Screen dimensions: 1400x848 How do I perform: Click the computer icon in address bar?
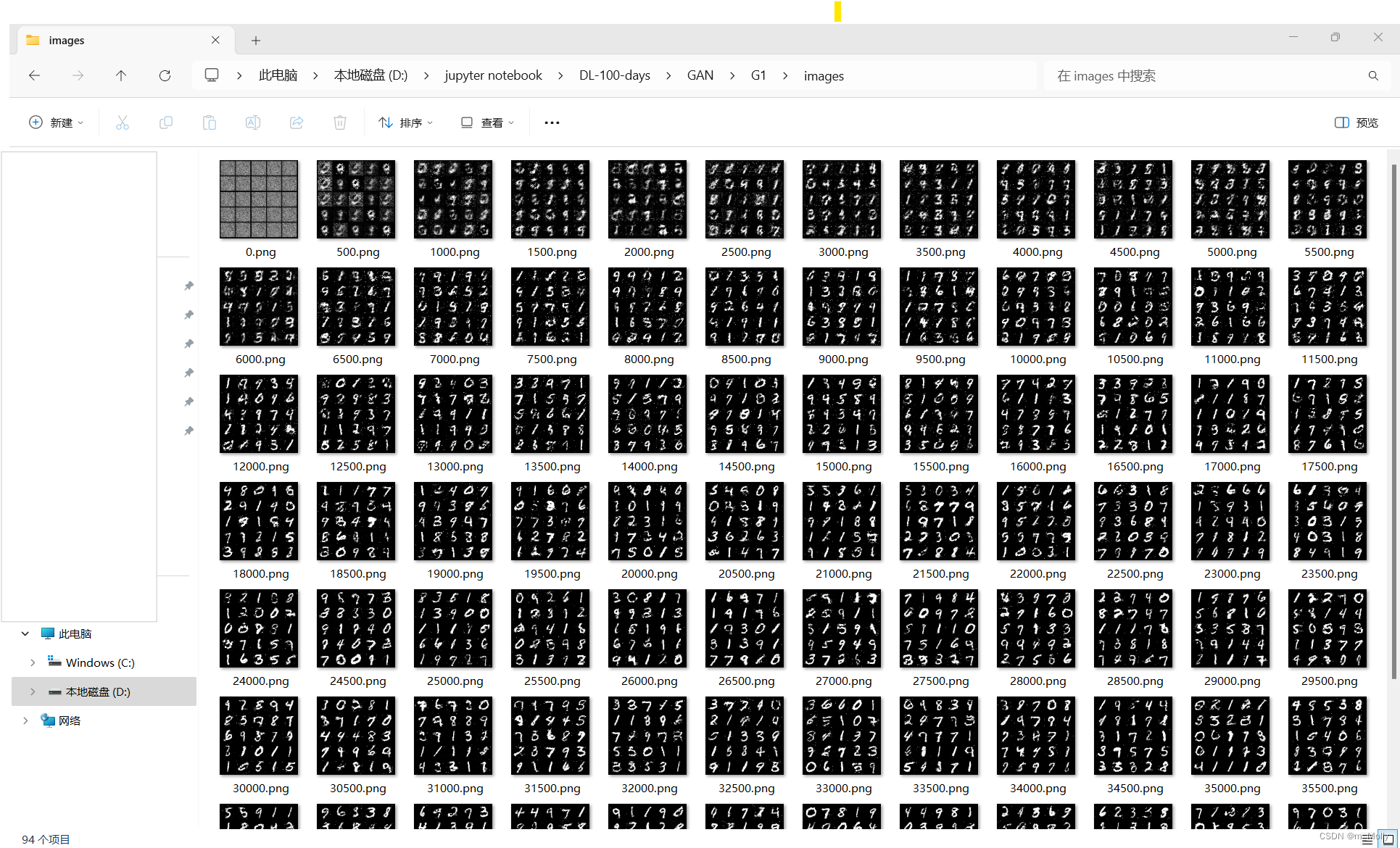tap(212, 75)
